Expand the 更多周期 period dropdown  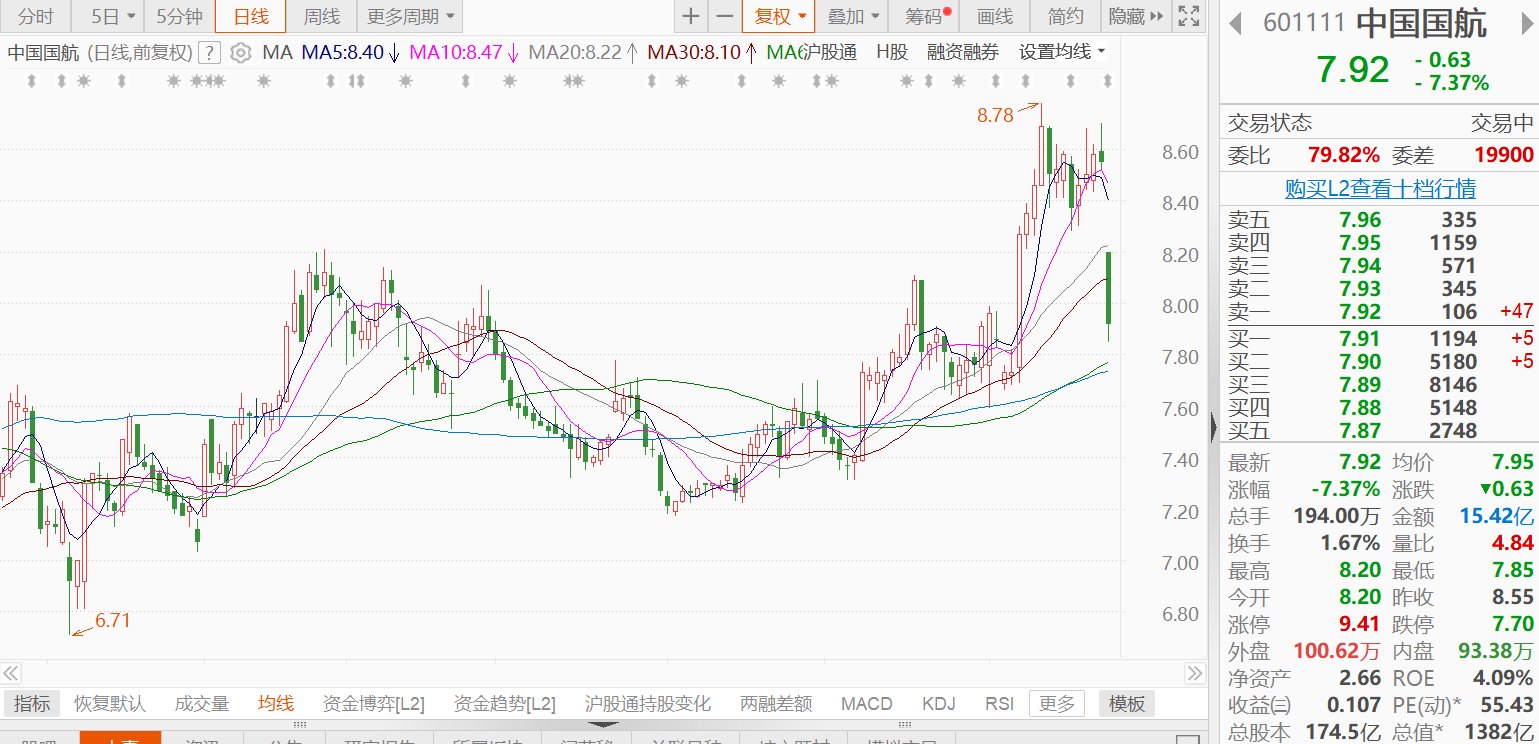pos(410,16)
